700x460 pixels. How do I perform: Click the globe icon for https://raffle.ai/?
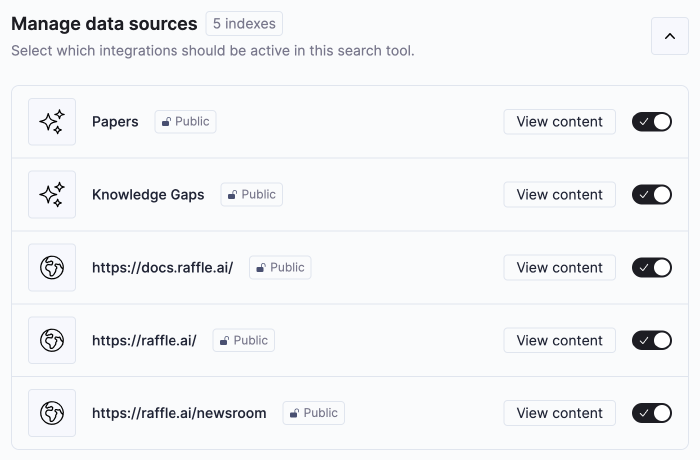pyautogui.click(x=52, y=340)
